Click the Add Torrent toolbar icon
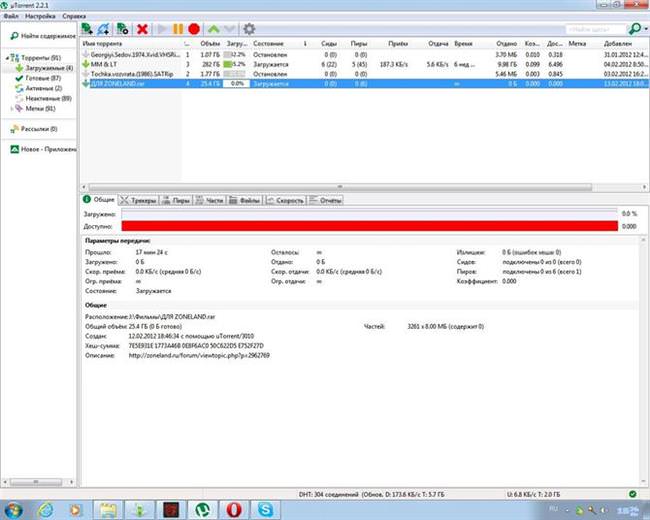The width and height of the screenshot is (650, 520). pos(87,29)
